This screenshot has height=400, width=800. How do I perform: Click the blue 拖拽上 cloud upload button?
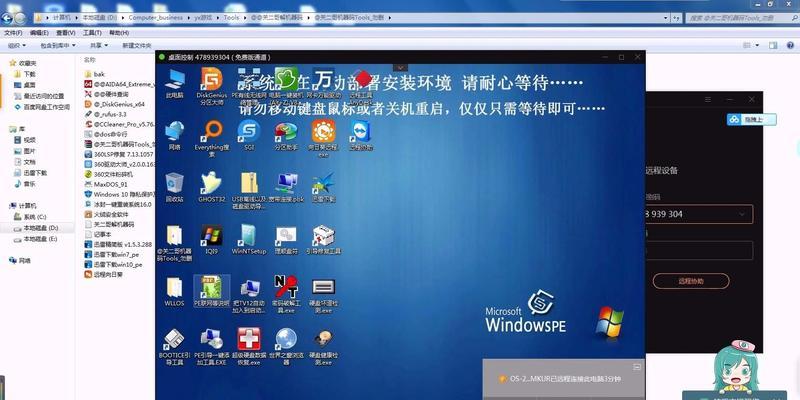pos(752,119)
